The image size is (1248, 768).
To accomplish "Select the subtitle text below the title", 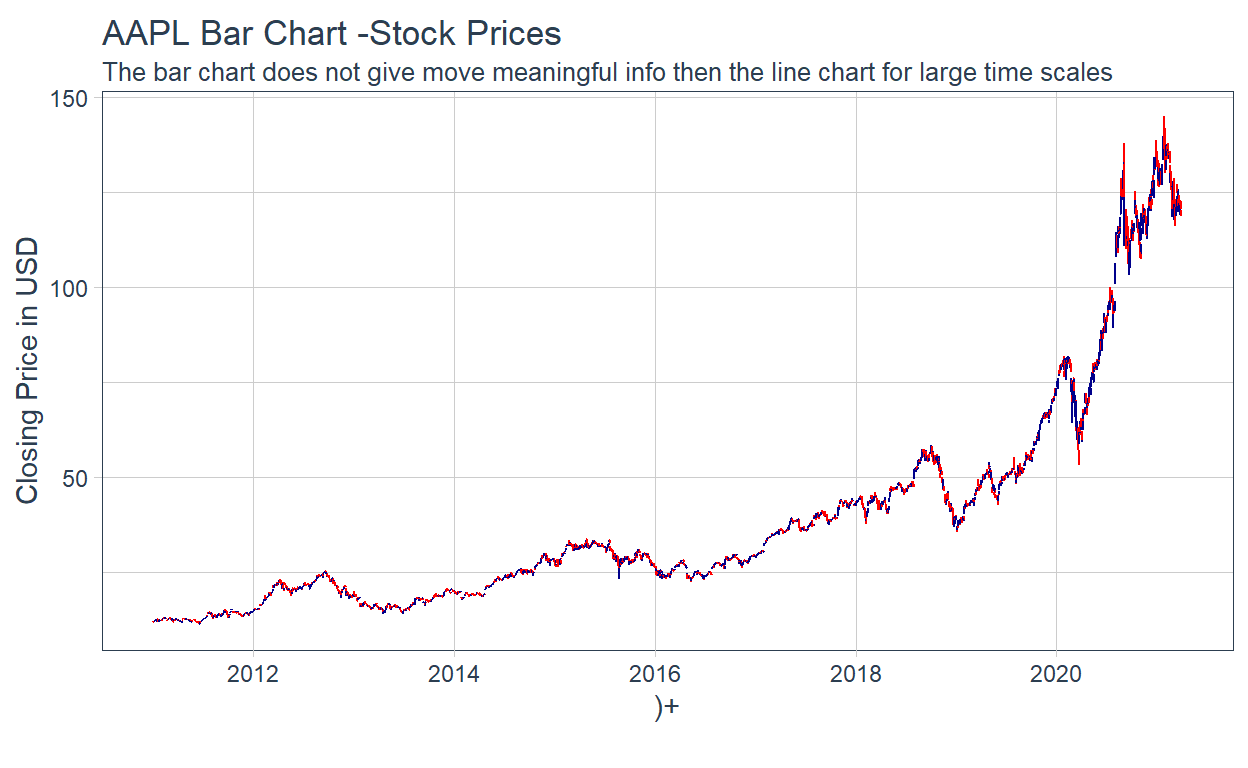I will (608, 72).
